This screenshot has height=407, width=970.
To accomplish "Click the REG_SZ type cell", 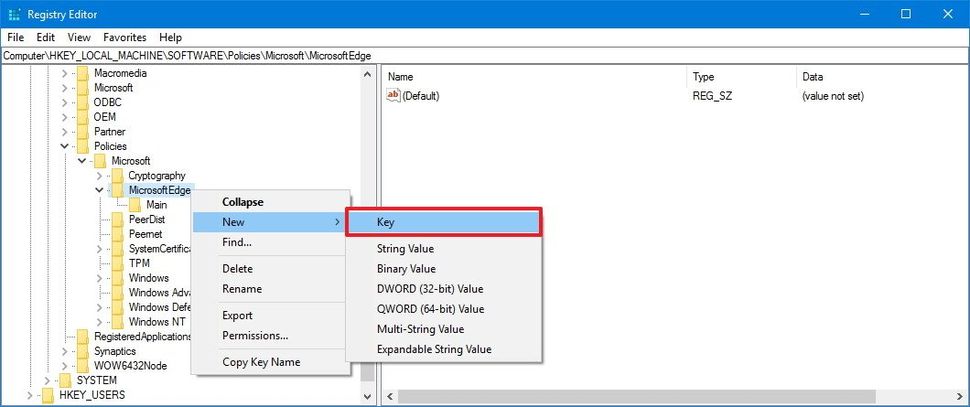I will (713, 96).
